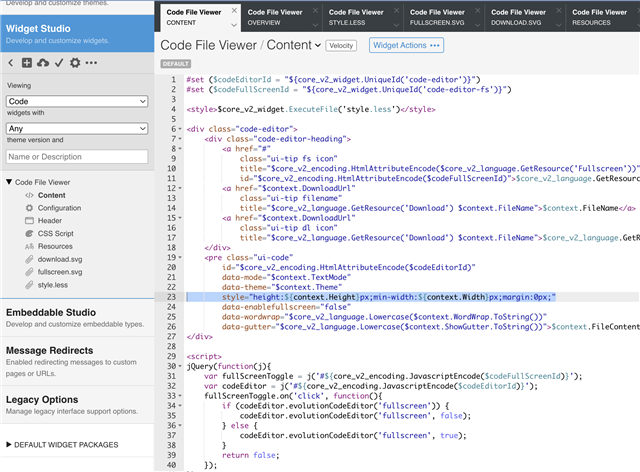Viewport: 640px width, 472px height.
Task: Fold code at line 6 gutter arrow
Action: [180, 129]
